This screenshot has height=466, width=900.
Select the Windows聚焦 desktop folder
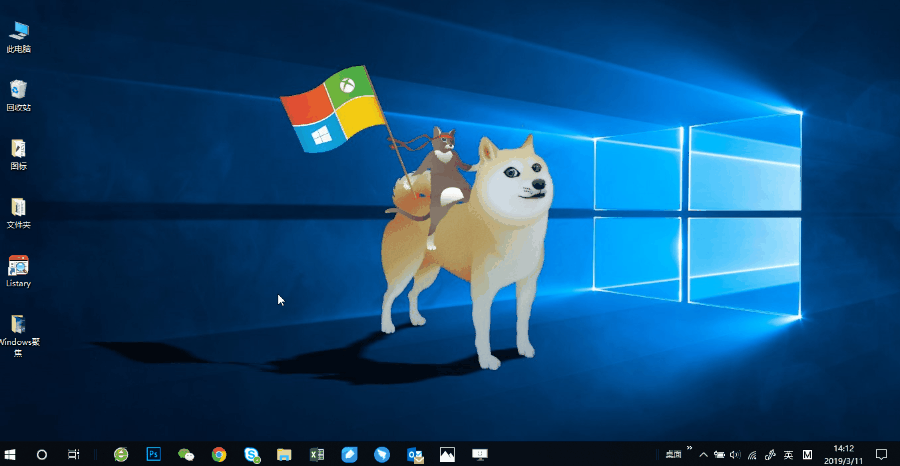pos(18,336)
